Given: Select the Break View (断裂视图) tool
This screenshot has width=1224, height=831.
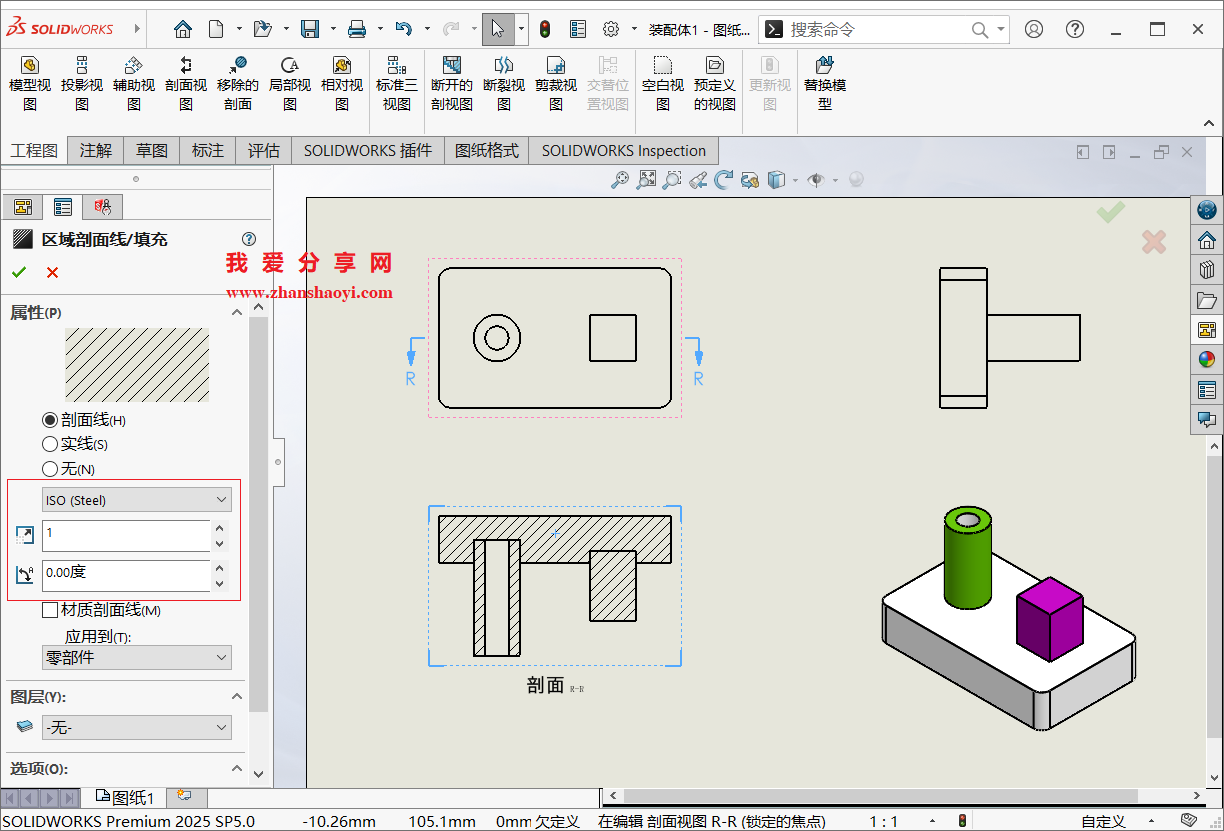Looking at the screenshot, I should point(504,83).
